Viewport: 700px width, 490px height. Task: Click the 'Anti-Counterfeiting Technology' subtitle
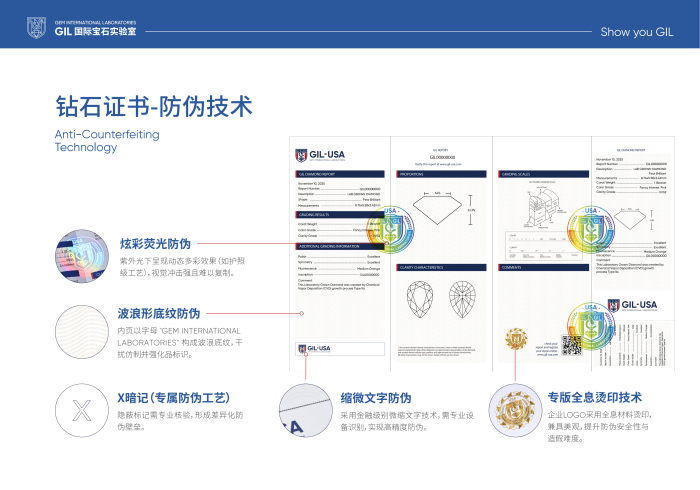pyautogui.click(x=107, y=141)
